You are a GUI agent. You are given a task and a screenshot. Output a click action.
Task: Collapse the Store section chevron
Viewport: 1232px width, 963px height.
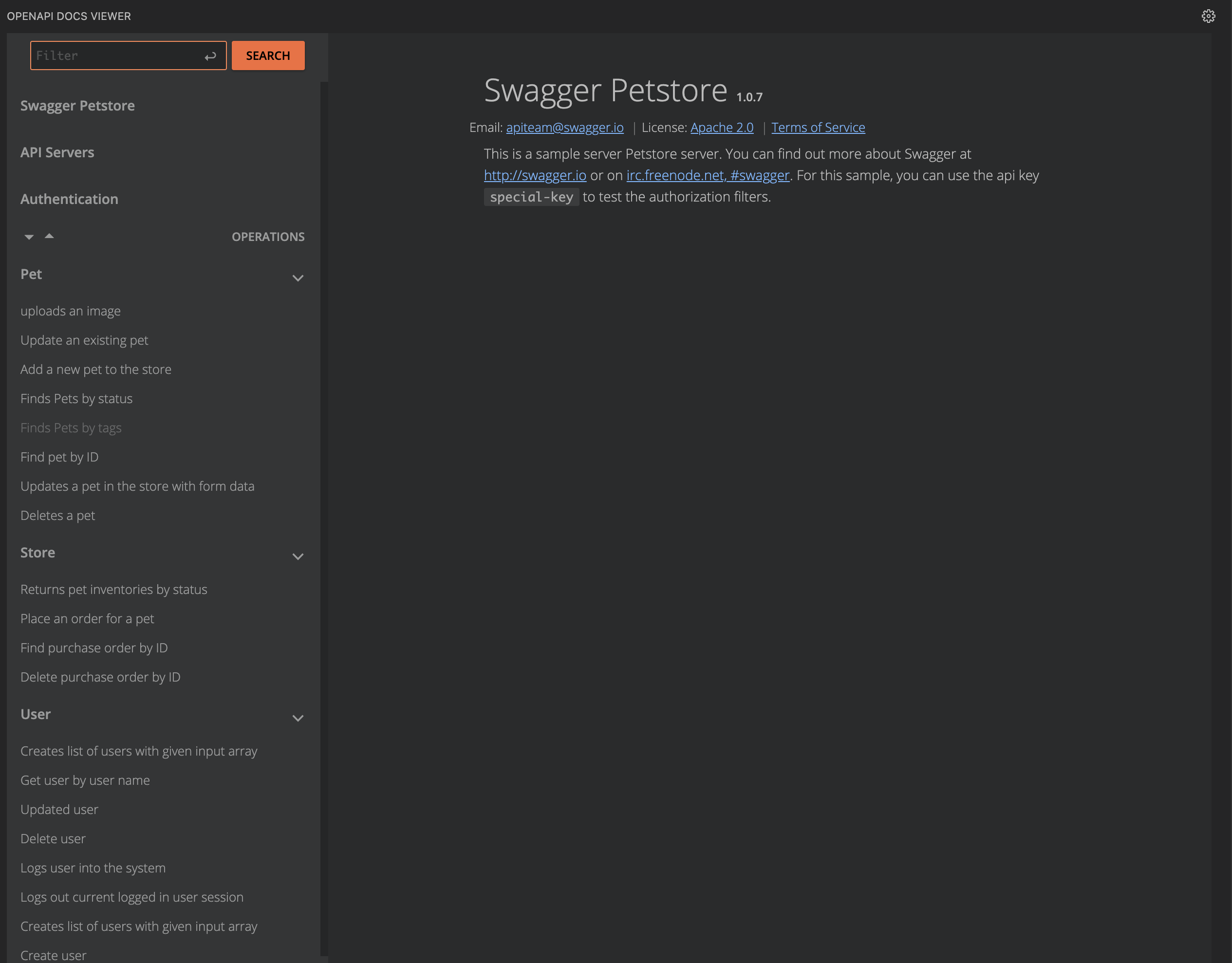click(x=298, y=556)
